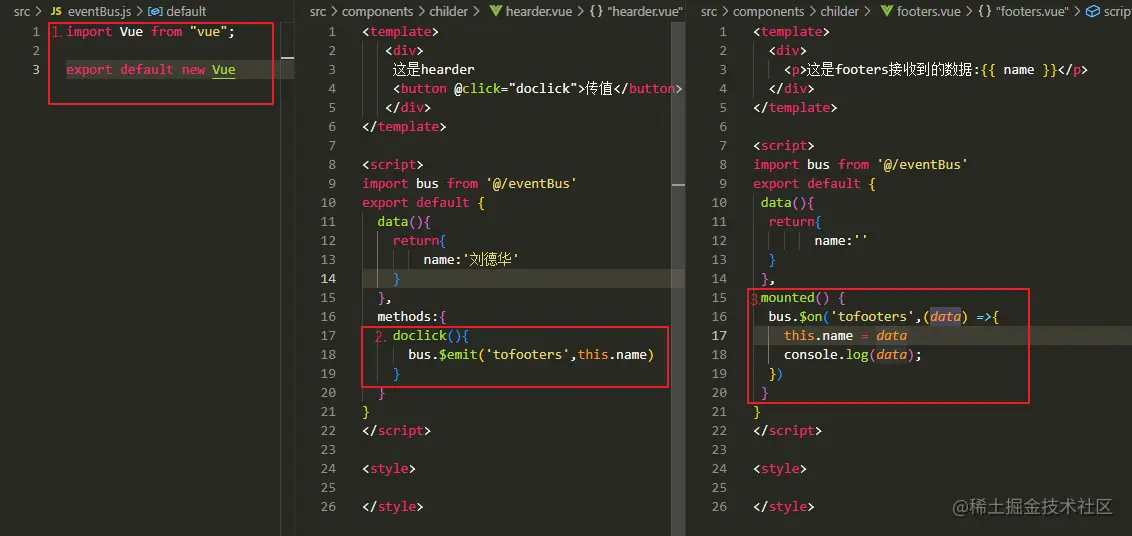
Task: Click import Vue from "vue" line
Action: click(151, 32)
